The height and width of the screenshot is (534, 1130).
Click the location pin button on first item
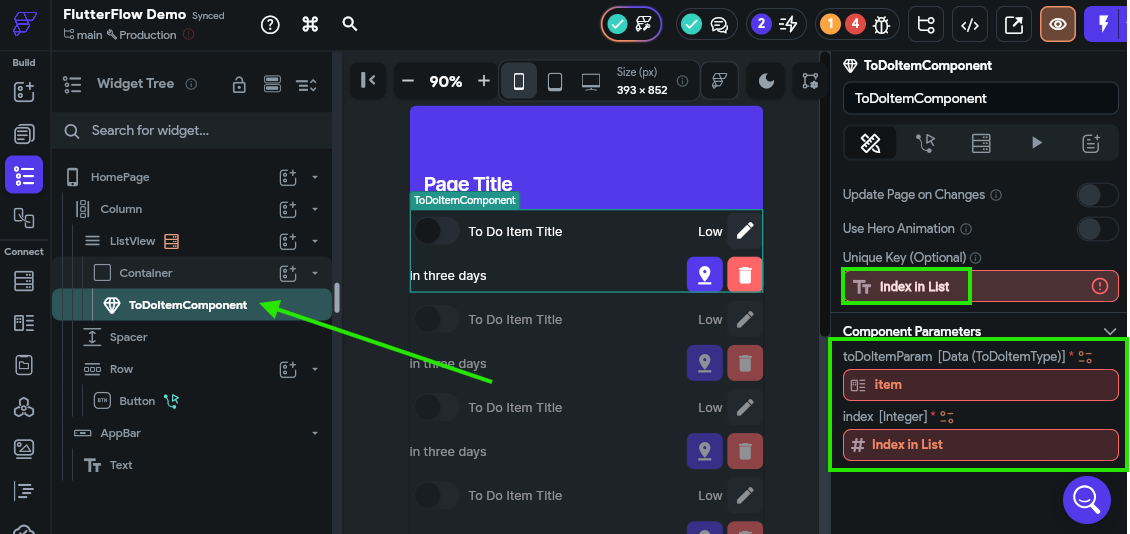pos(704,275)
